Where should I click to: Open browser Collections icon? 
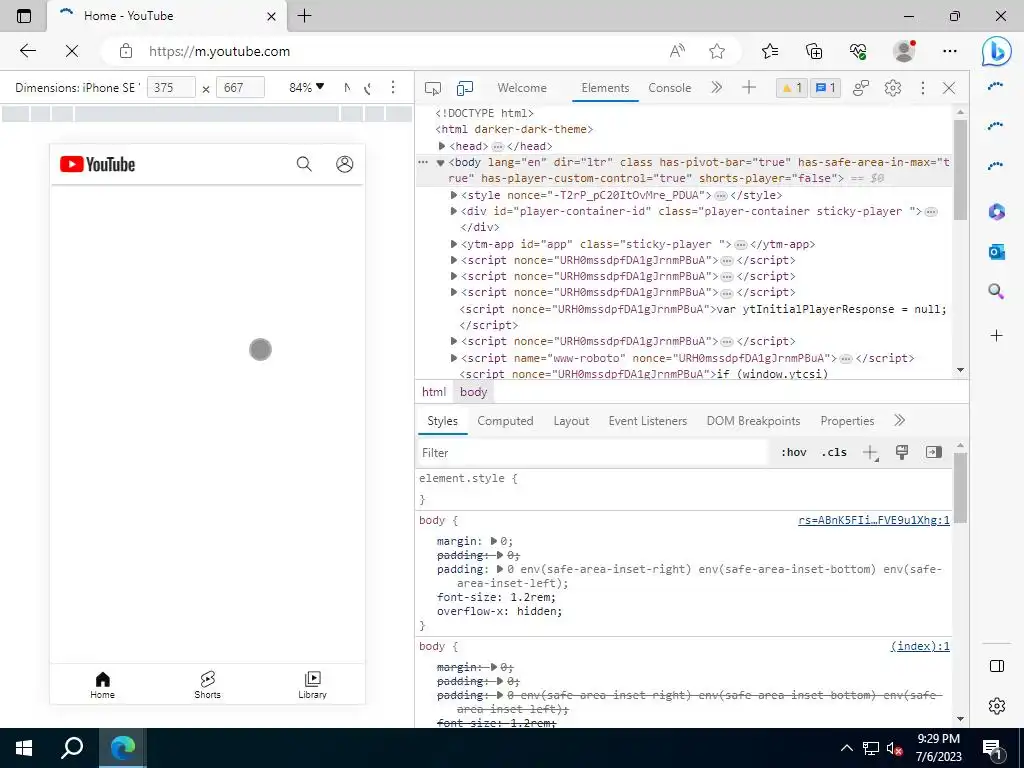[814, 51]
